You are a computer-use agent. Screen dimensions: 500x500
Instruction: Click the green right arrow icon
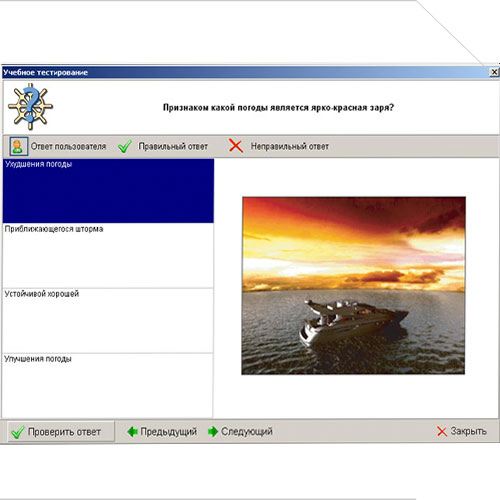click(x=213, y=432)
